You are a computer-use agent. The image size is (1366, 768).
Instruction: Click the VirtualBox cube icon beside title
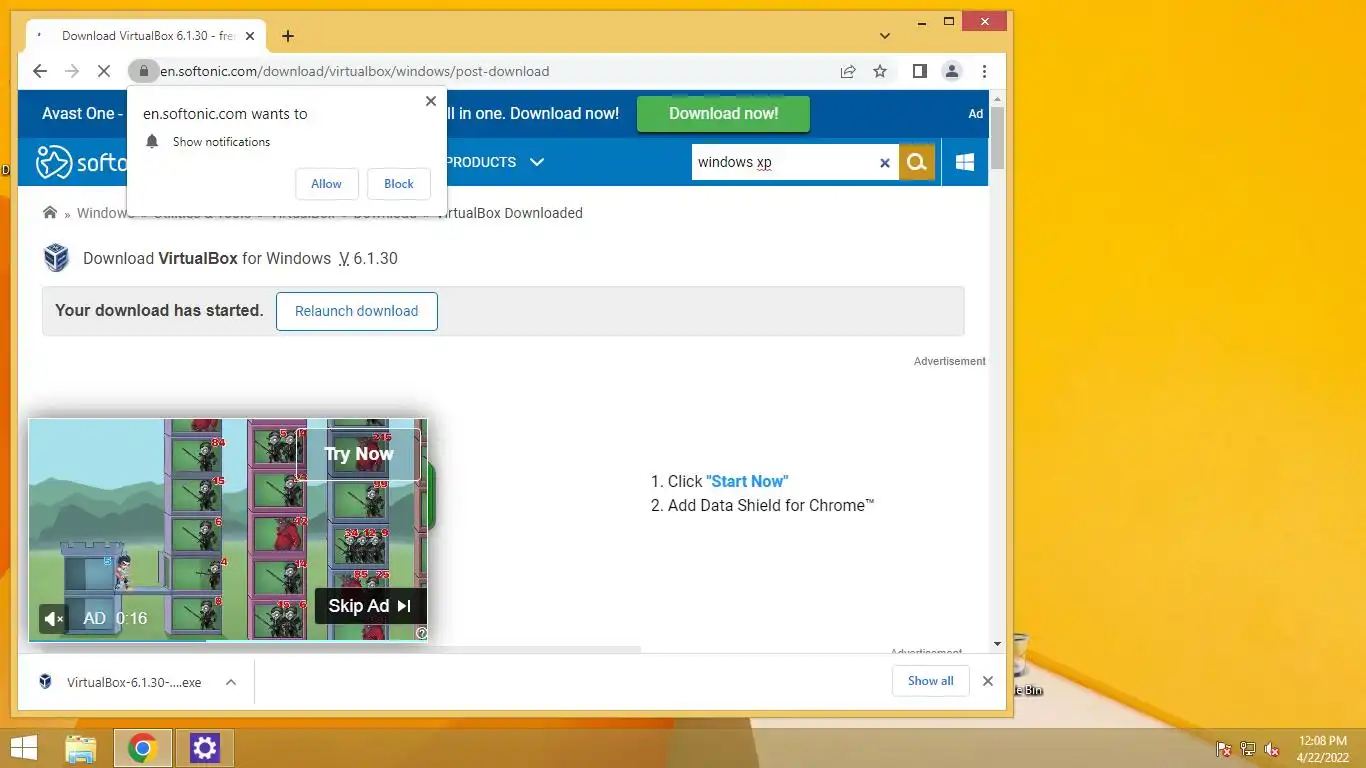tap(57, 258)
